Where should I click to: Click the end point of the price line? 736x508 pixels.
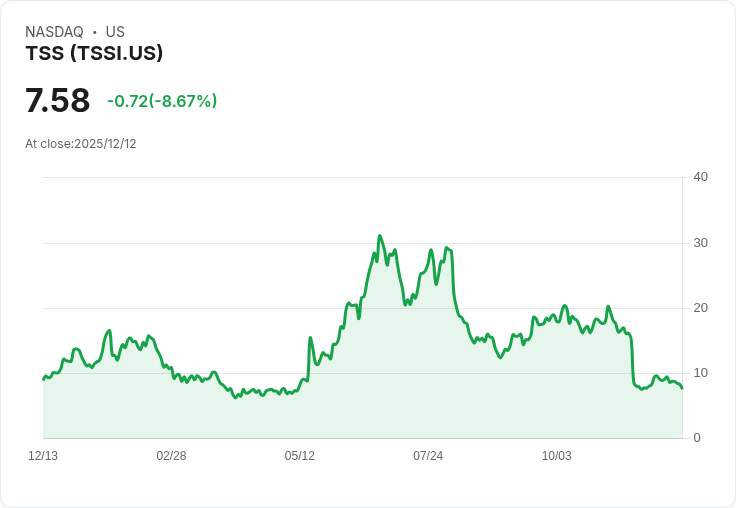[x=682, y=388]
